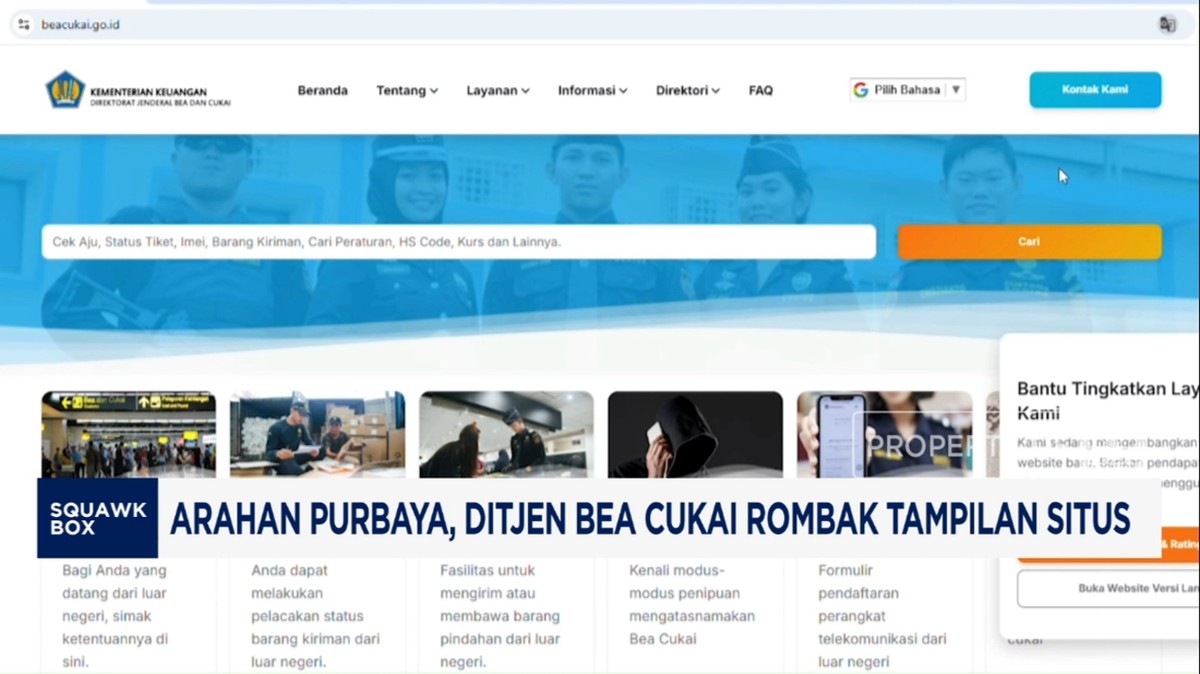Viewport: 1200px width, 674px height.
Task: Click the Kementerian Keuangan Bea Cukai logo
Action: (138, 90)
